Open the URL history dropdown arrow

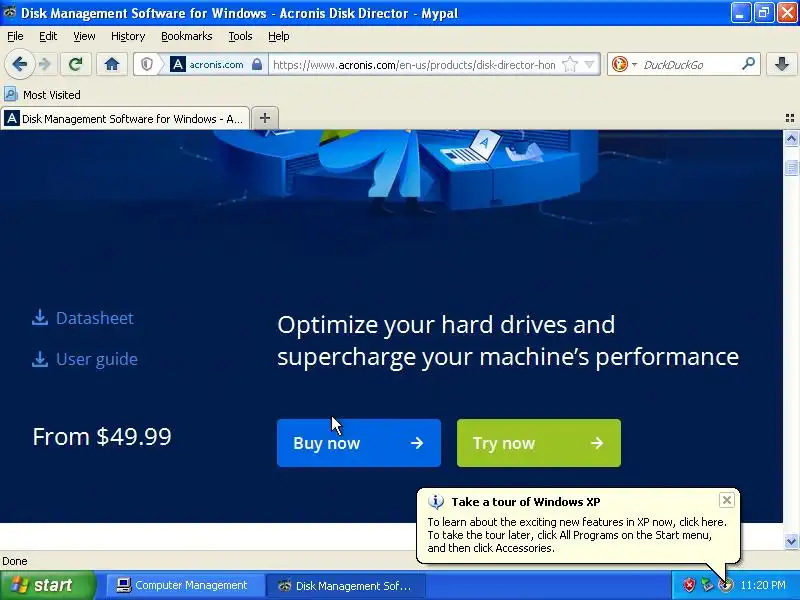coord(590,64)
